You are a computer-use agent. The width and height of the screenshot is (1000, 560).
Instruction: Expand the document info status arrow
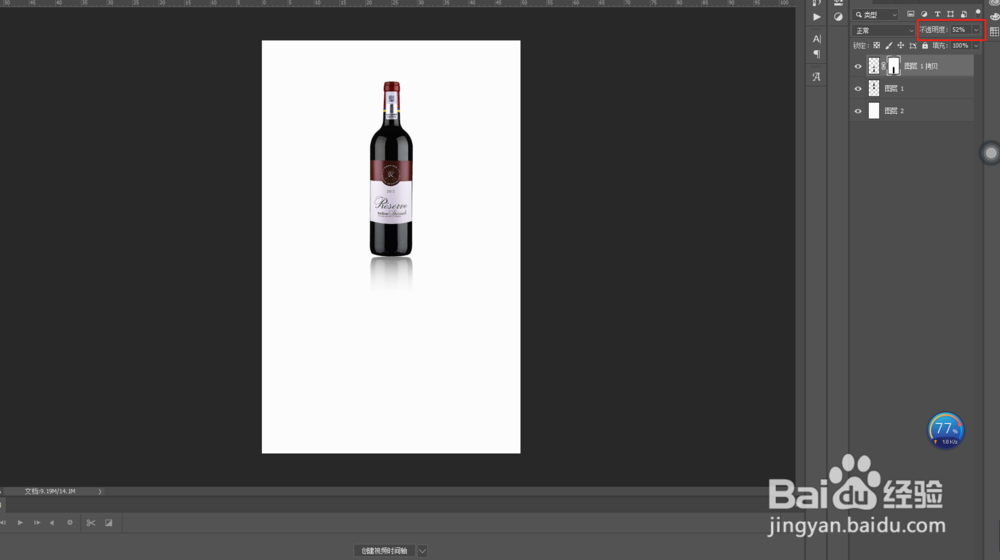(x=99, y=491)
